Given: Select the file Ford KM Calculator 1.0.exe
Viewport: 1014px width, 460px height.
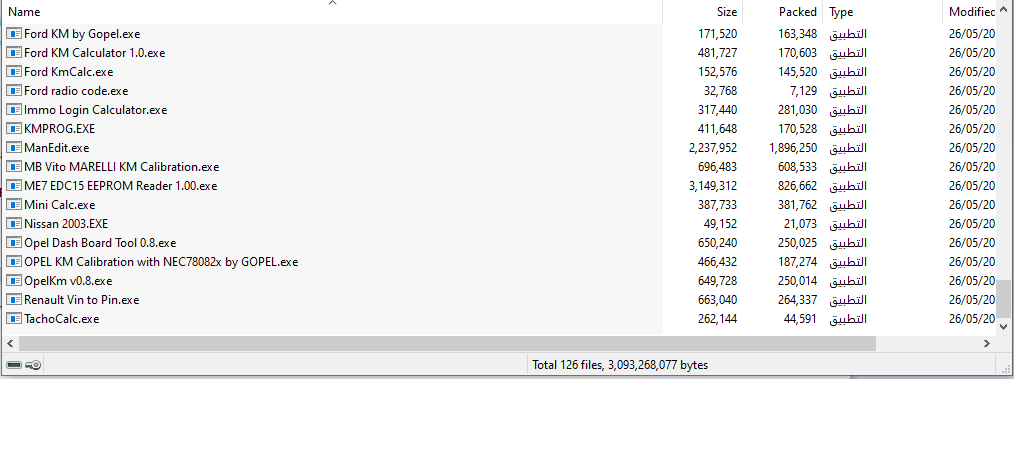Looking at the screenshot, I should [x=94, y=52].
